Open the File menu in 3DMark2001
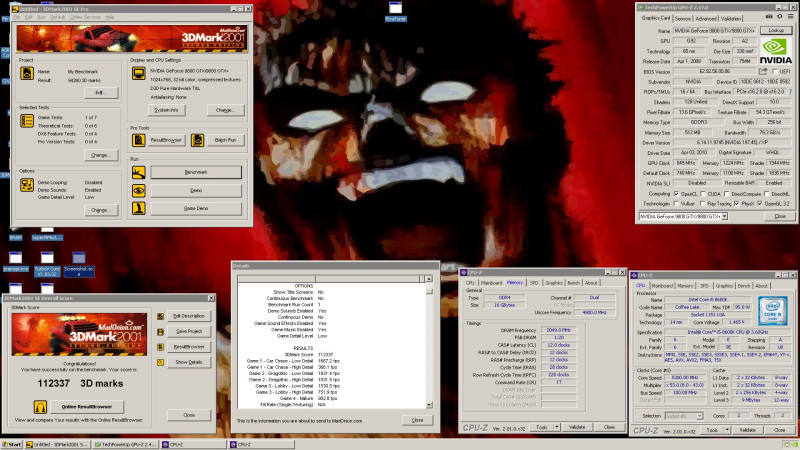 16,17
